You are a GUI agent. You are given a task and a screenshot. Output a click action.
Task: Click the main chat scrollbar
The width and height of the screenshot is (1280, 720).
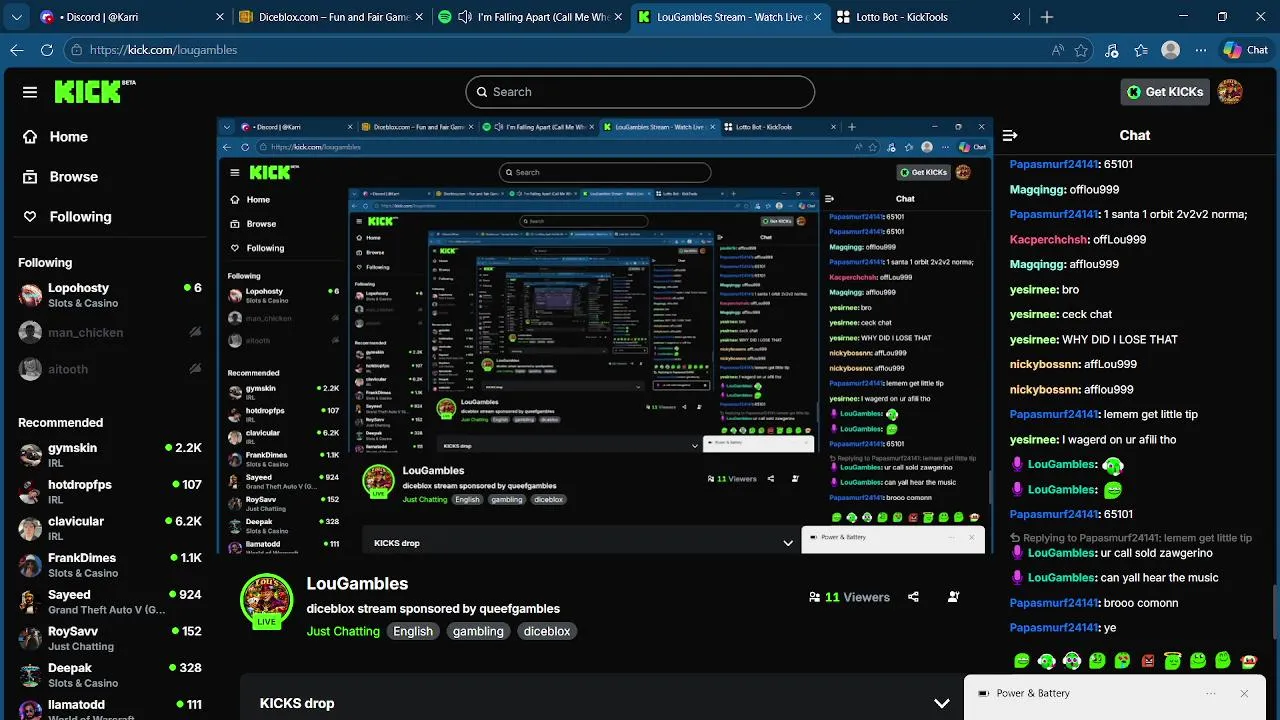click(1275, 610)
